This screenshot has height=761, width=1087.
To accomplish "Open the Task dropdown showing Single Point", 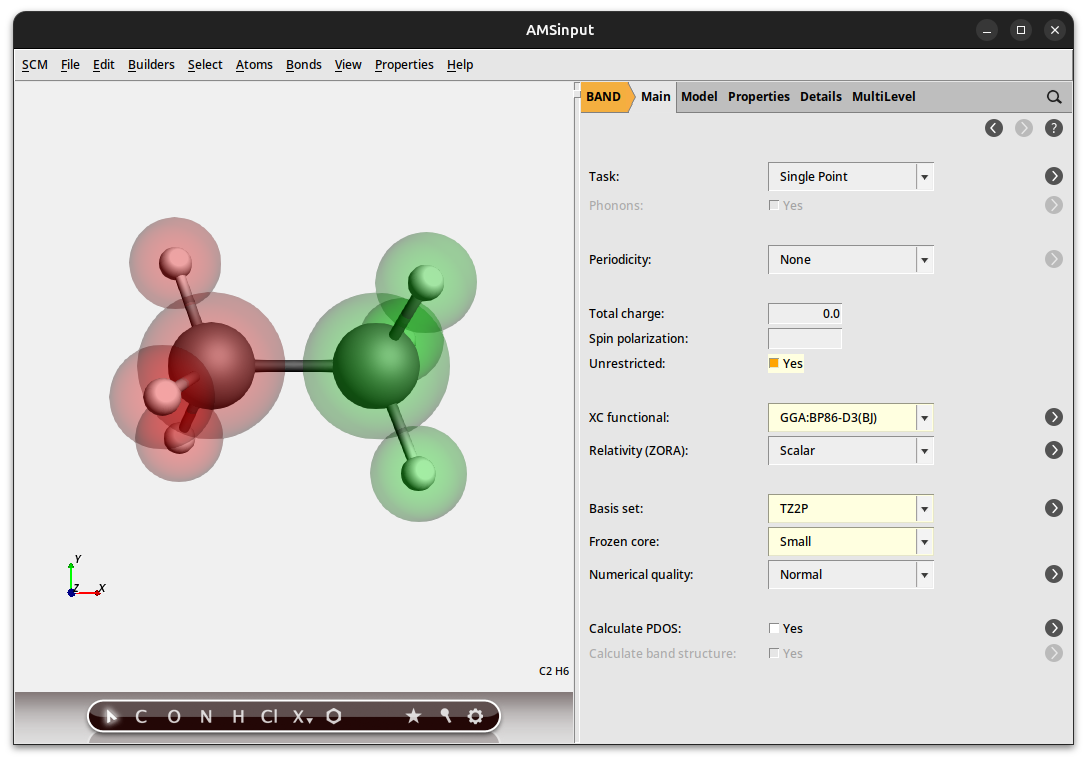I will (x=850, y=177).
